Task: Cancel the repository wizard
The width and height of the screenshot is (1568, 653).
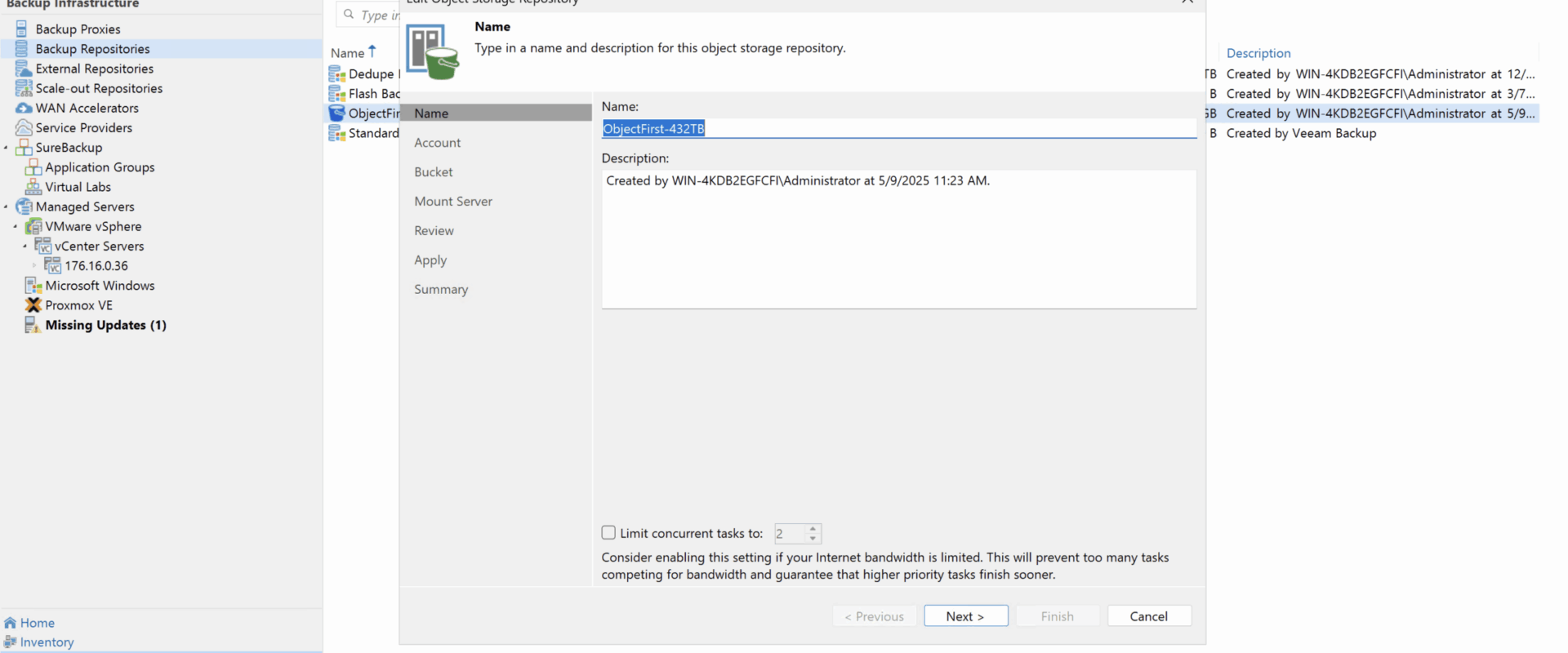Action: pyautogui.click(x=1149, y=616)
